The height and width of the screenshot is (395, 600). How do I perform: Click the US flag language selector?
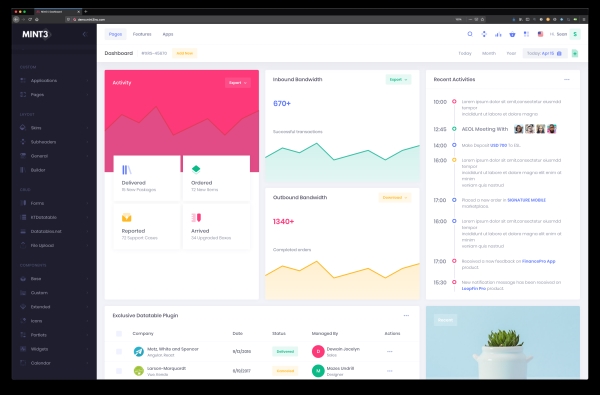tap(540, 34)
